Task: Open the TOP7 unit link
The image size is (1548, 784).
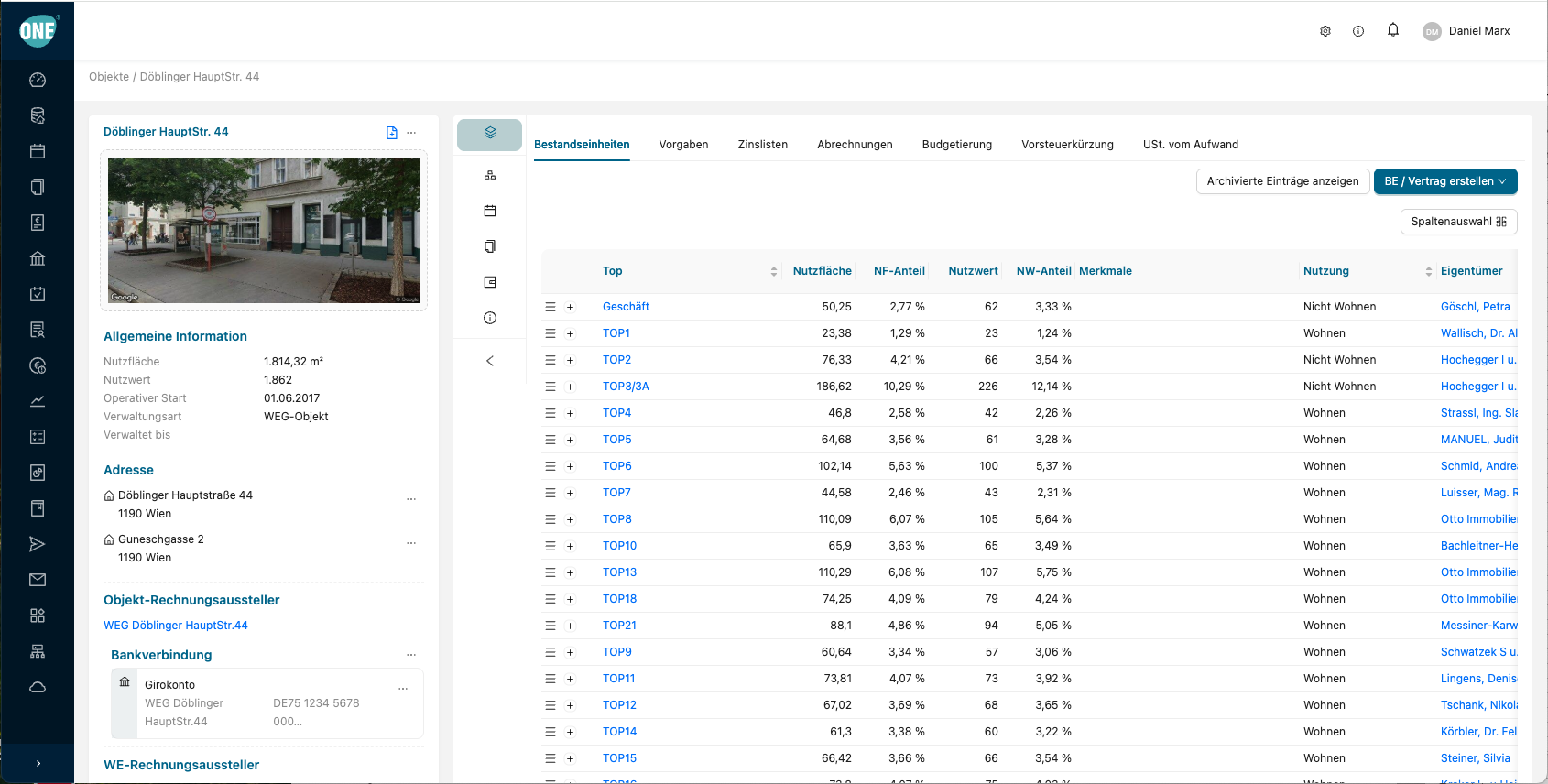Action: point(616,493)
